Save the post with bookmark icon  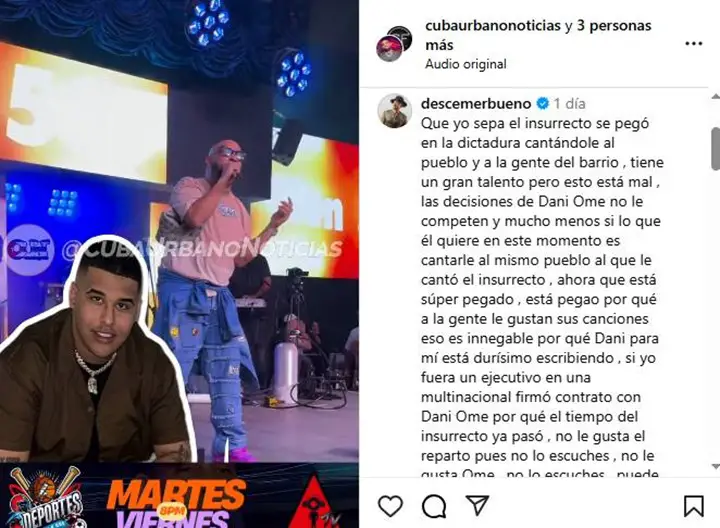click(693, 506)
